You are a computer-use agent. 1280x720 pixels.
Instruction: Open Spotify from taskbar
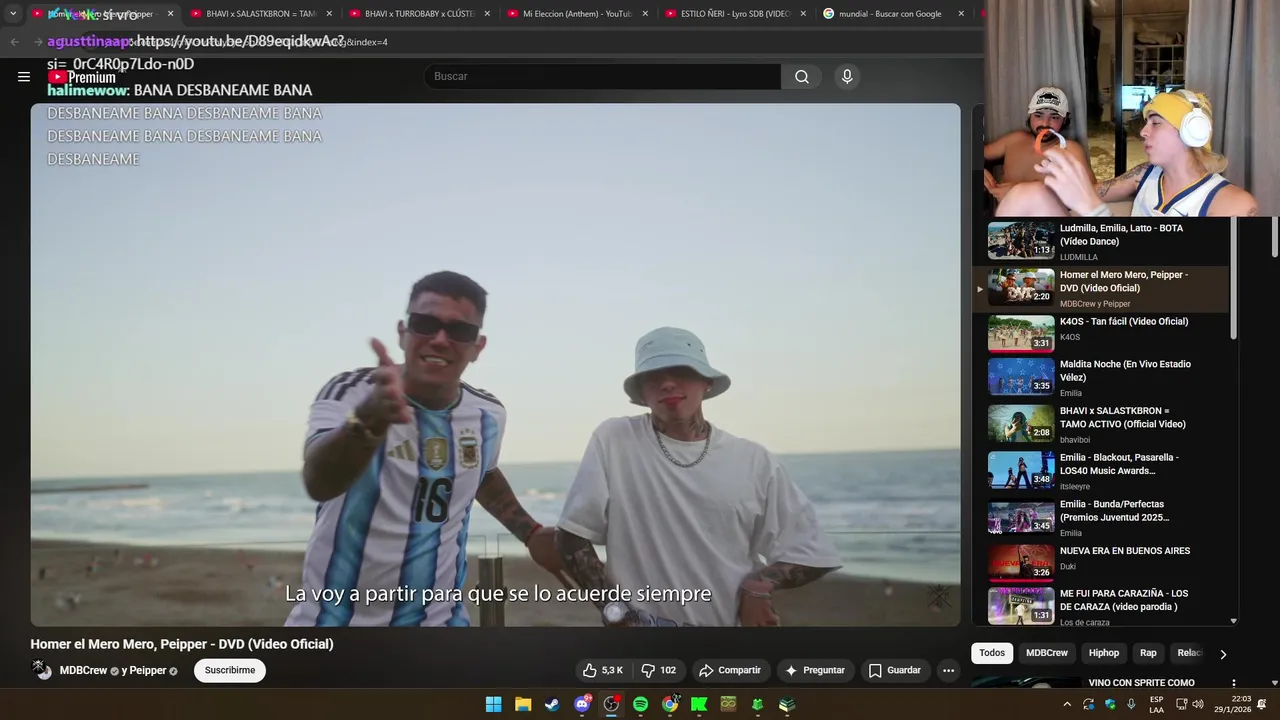coord(641,704)
